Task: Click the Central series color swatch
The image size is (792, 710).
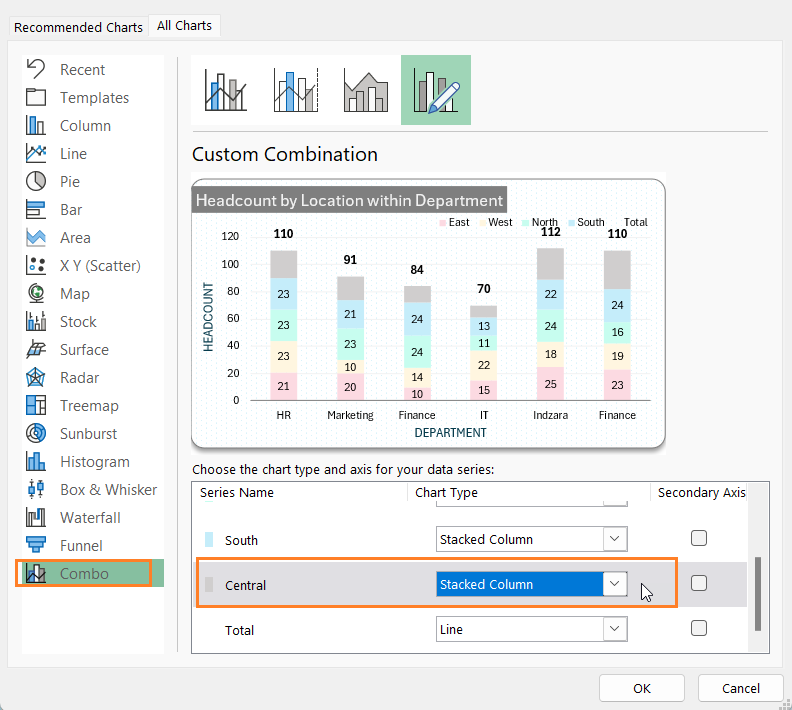Action: (x=209, y=585)
